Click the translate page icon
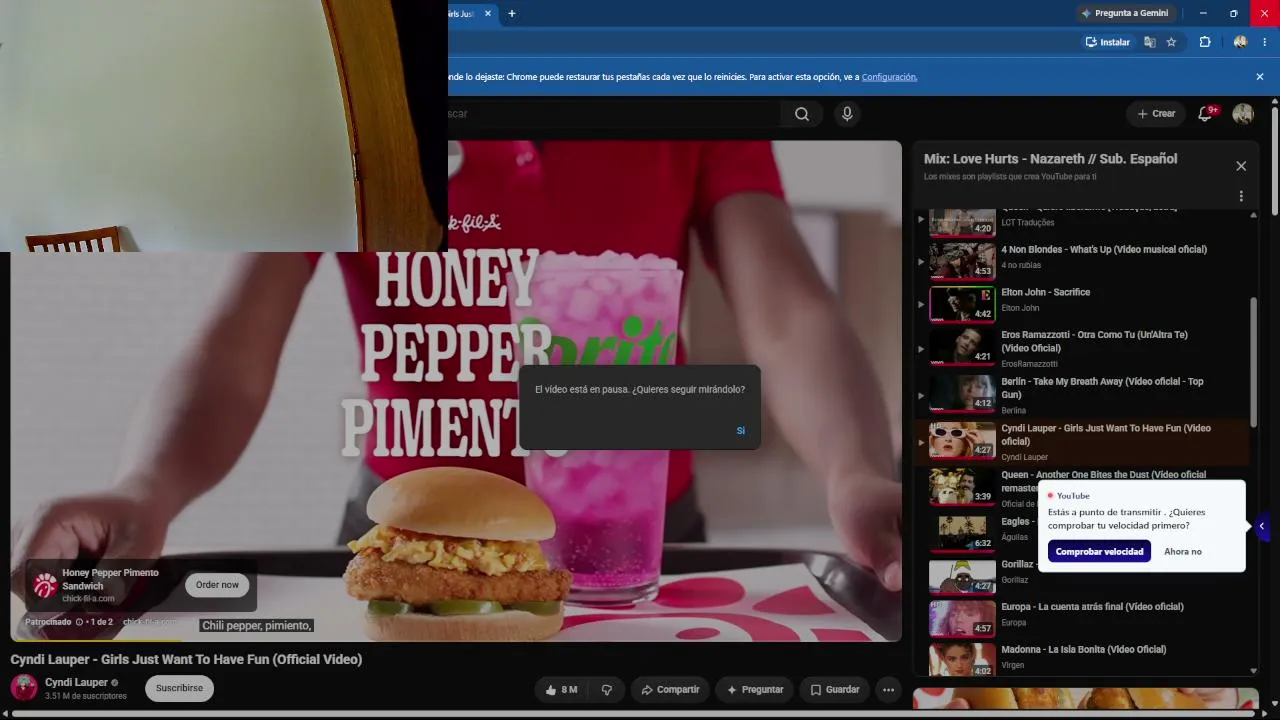1280x720 pixels. tap(1150, 42)
